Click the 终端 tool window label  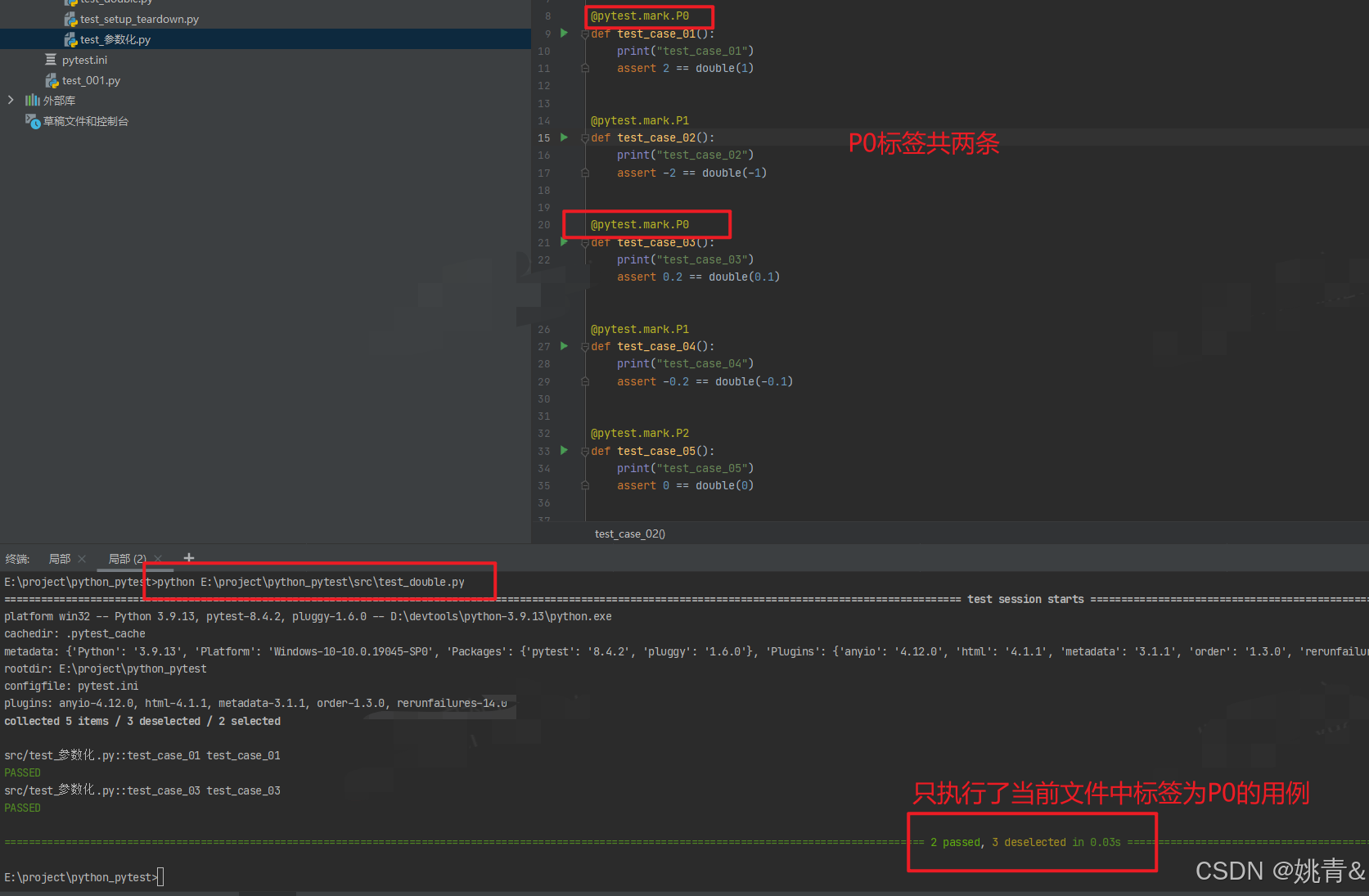[17, 559]
